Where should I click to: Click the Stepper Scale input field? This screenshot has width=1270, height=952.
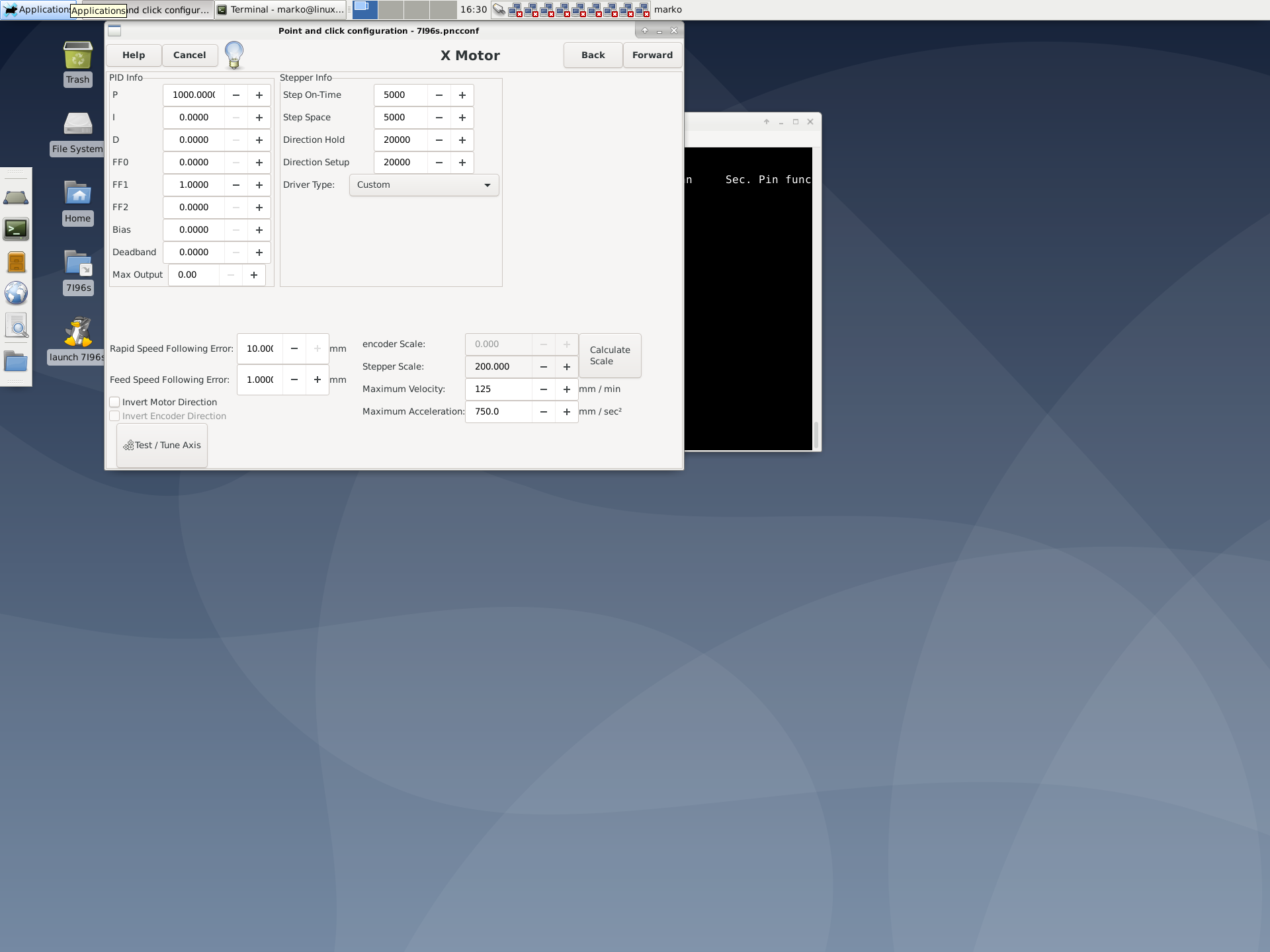click(499, 367)
